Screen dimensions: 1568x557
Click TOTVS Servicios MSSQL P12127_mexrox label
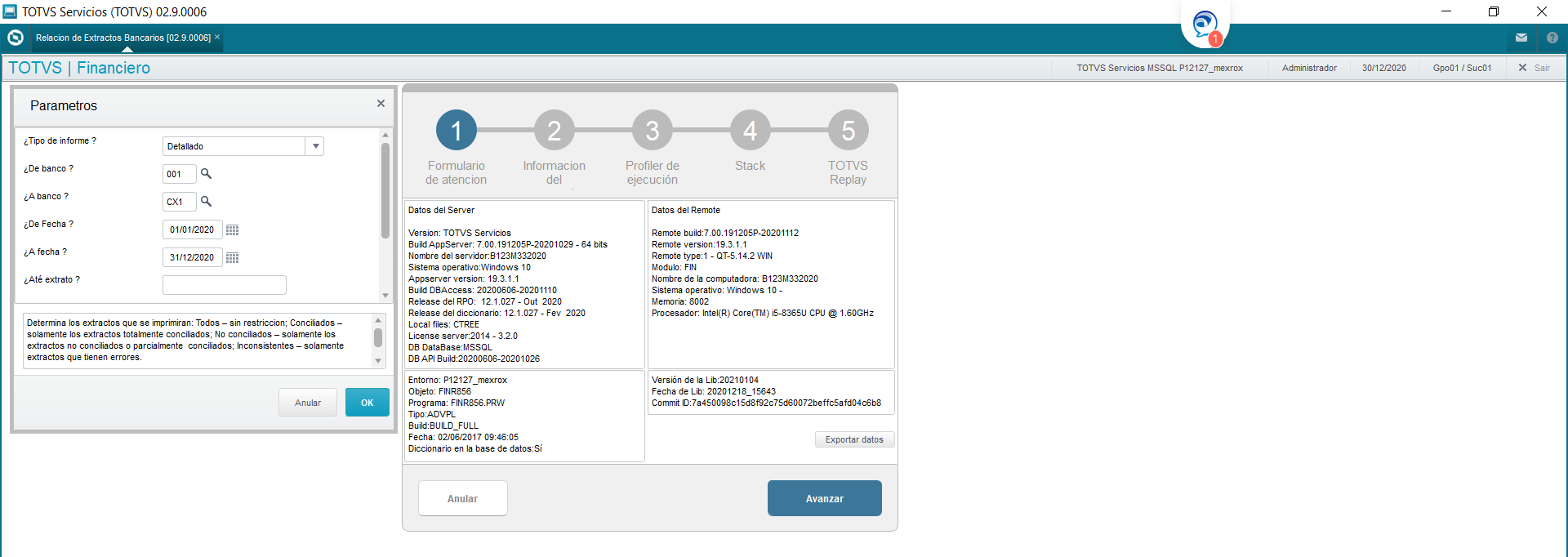click(1160, 68)
